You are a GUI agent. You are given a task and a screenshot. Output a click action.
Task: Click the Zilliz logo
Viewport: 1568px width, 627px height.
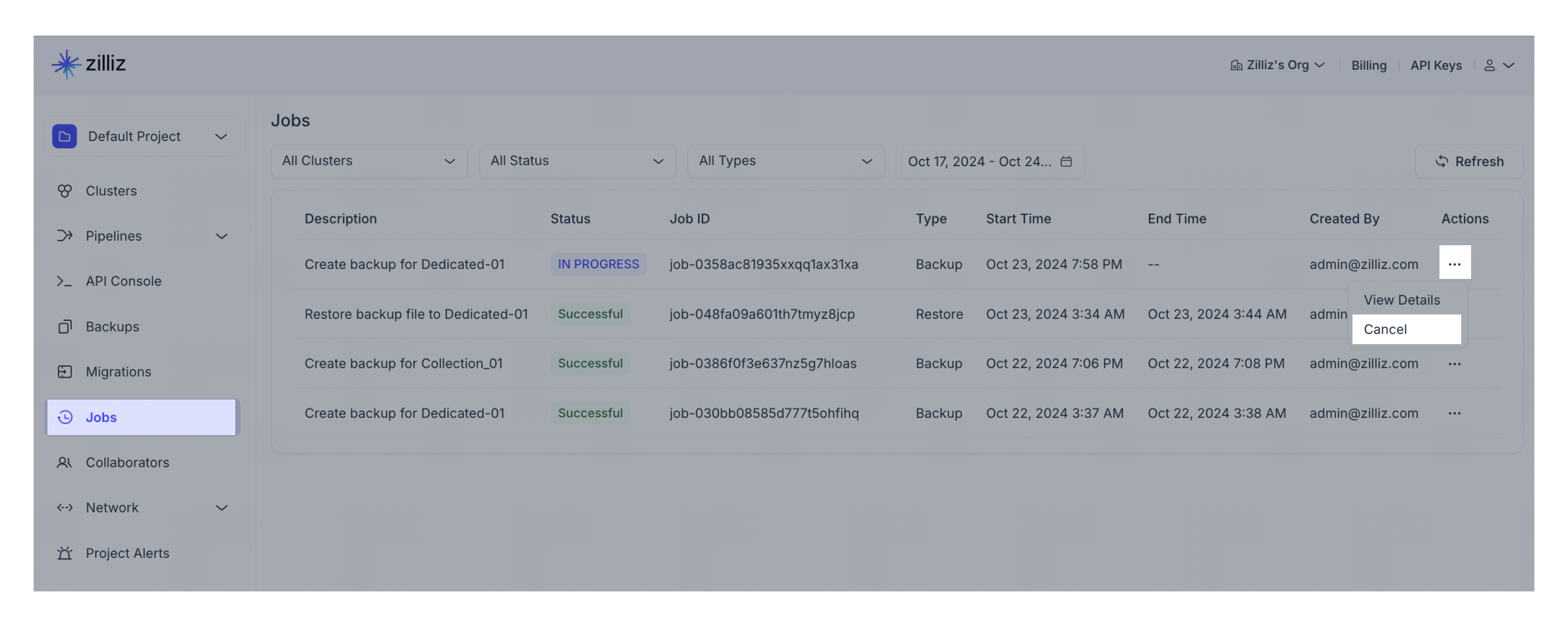click(x=88, y=64)
